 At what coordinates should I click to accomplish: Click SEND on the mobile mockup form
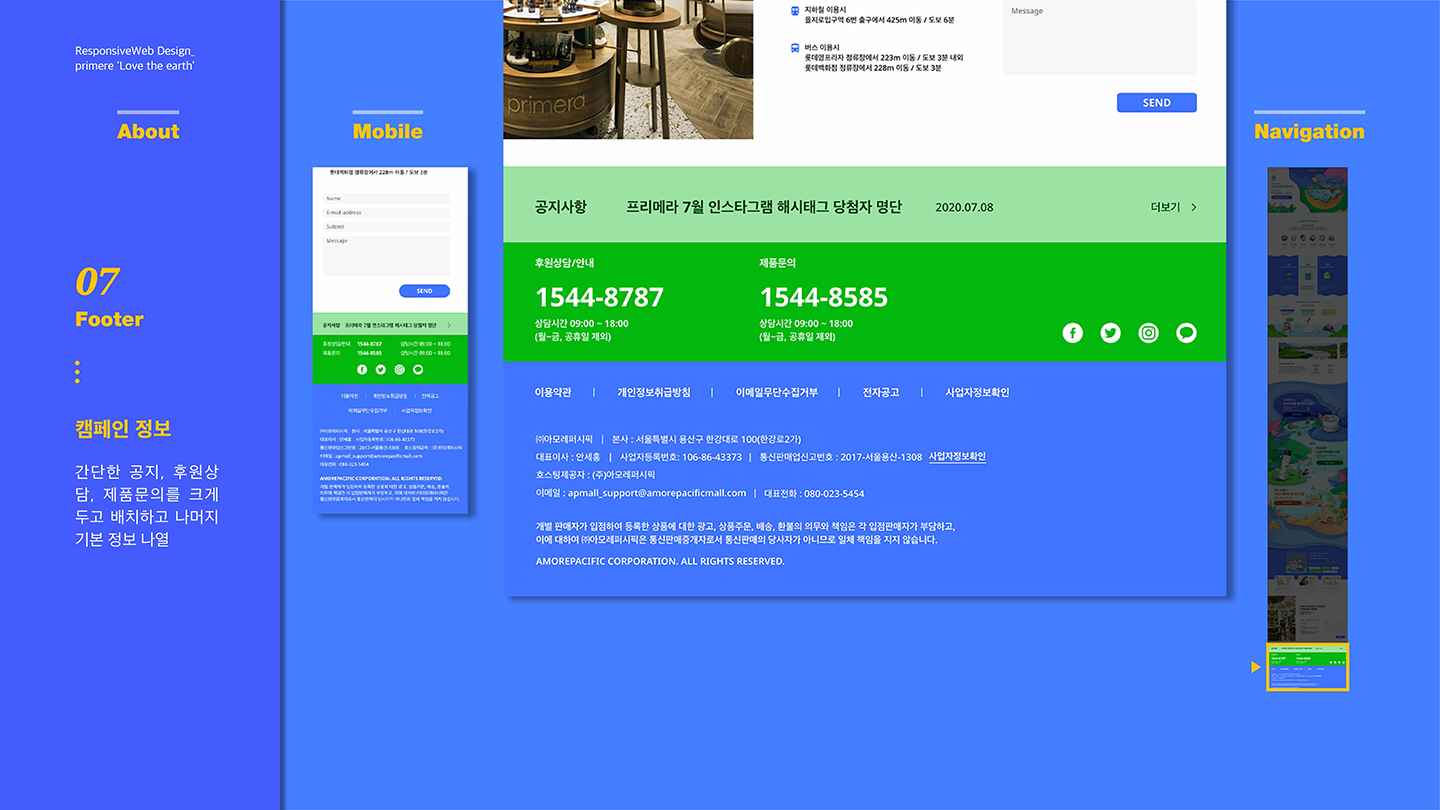(x=424, y=290)
